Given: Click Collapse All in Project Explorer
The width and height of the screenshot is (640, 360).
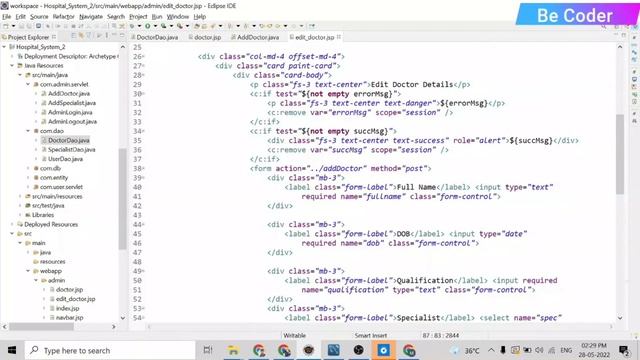Looking at the screenshot, I should tap(74, 36).
